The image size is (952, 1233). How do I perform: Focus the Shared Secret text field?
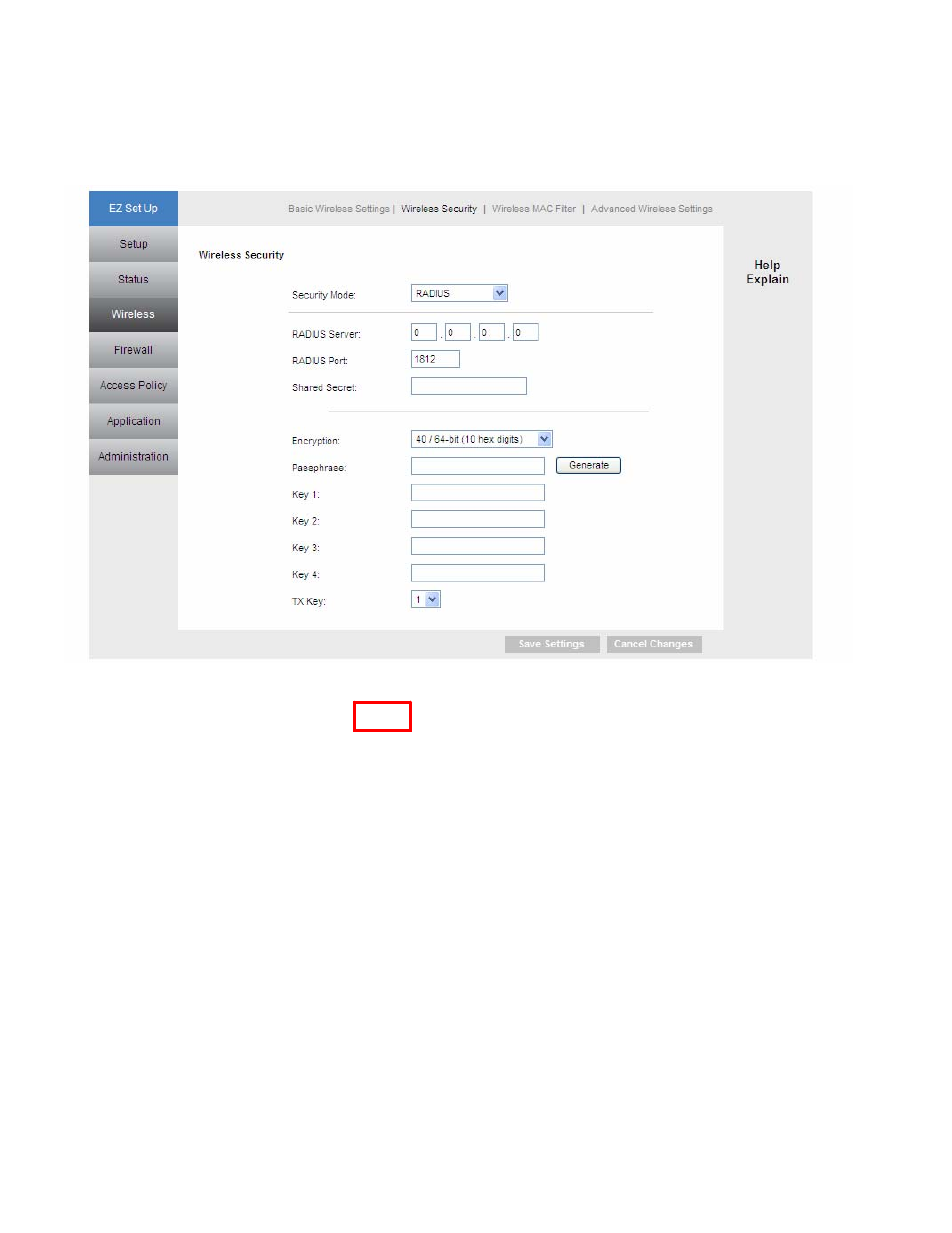click(468, 386)
